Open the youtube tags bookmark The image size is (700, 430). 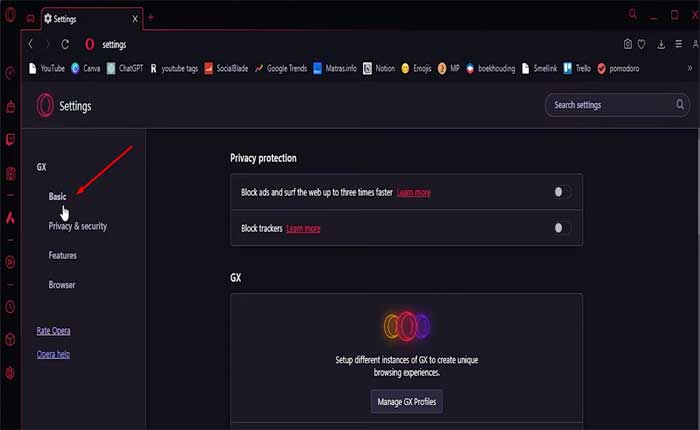tap(174, 68)
